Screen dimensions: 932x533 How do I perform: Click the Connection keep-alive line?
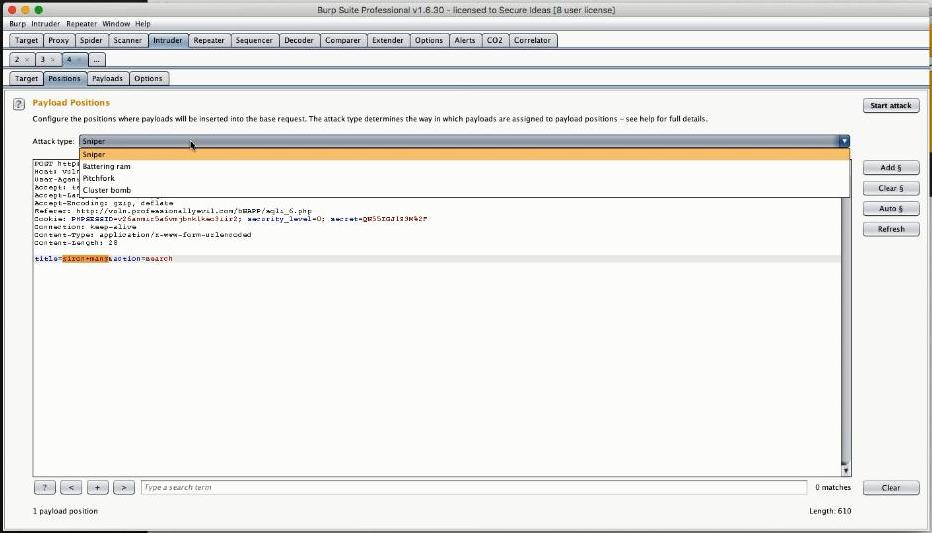(86, 227)
